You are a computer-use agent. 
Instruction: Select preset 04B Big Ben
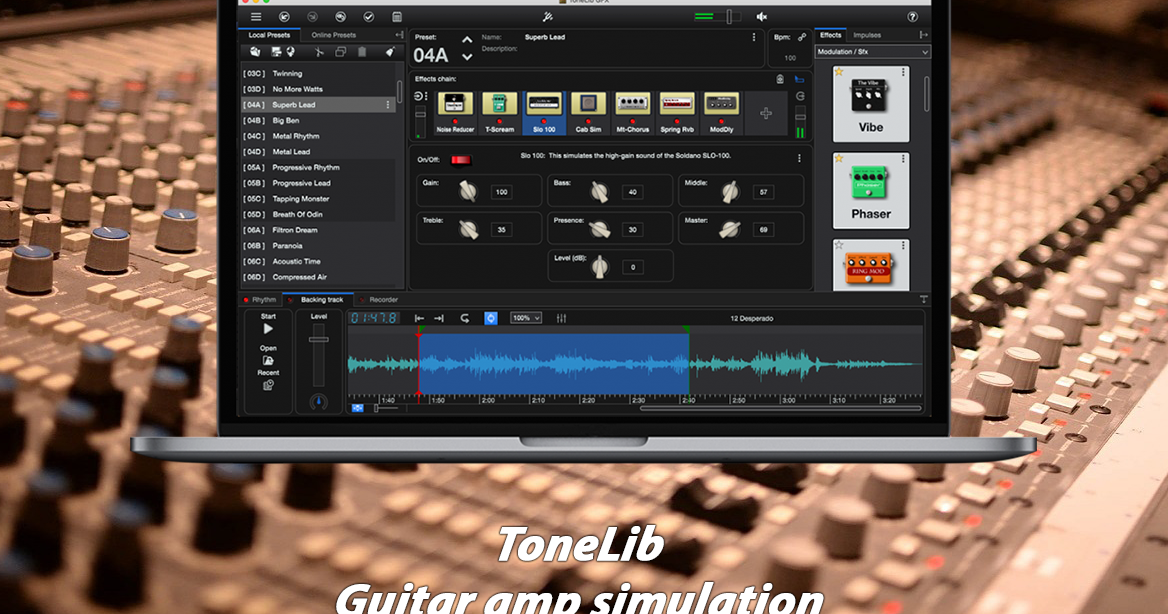318,121
